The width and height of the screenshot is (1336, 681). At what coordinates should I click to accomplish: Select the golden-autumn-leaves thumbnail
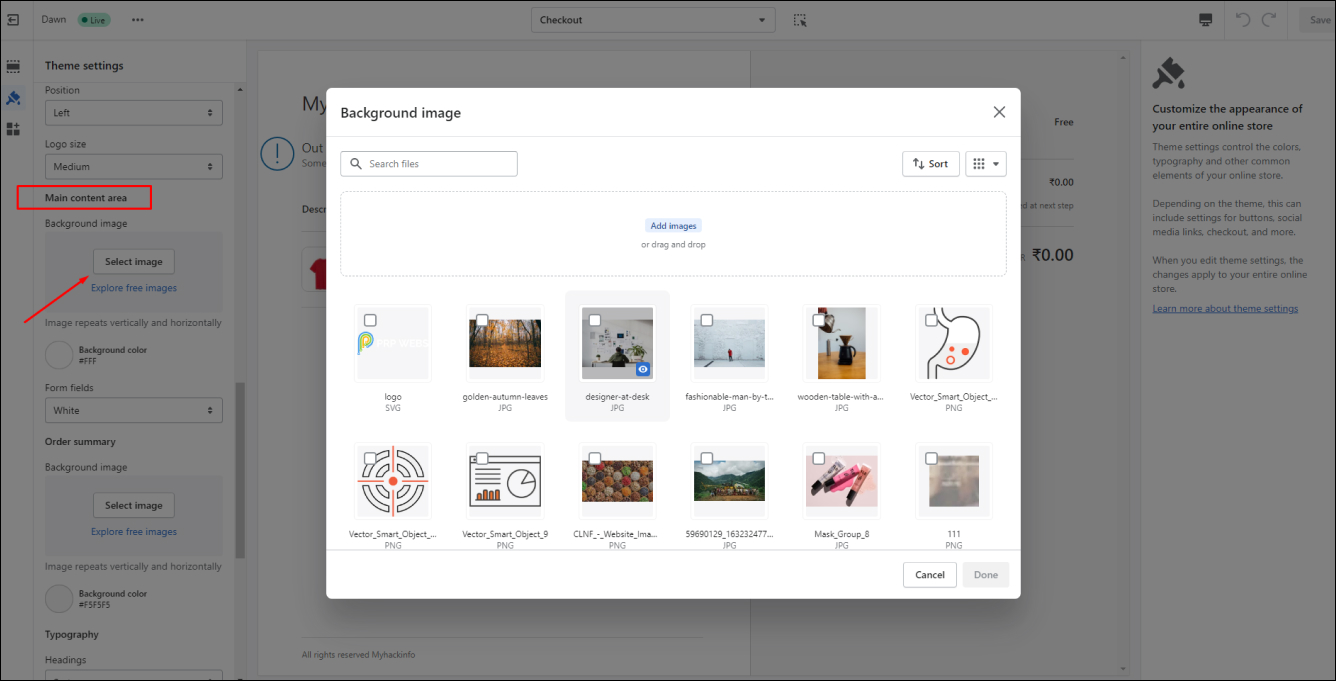click(x=505, y=343)
